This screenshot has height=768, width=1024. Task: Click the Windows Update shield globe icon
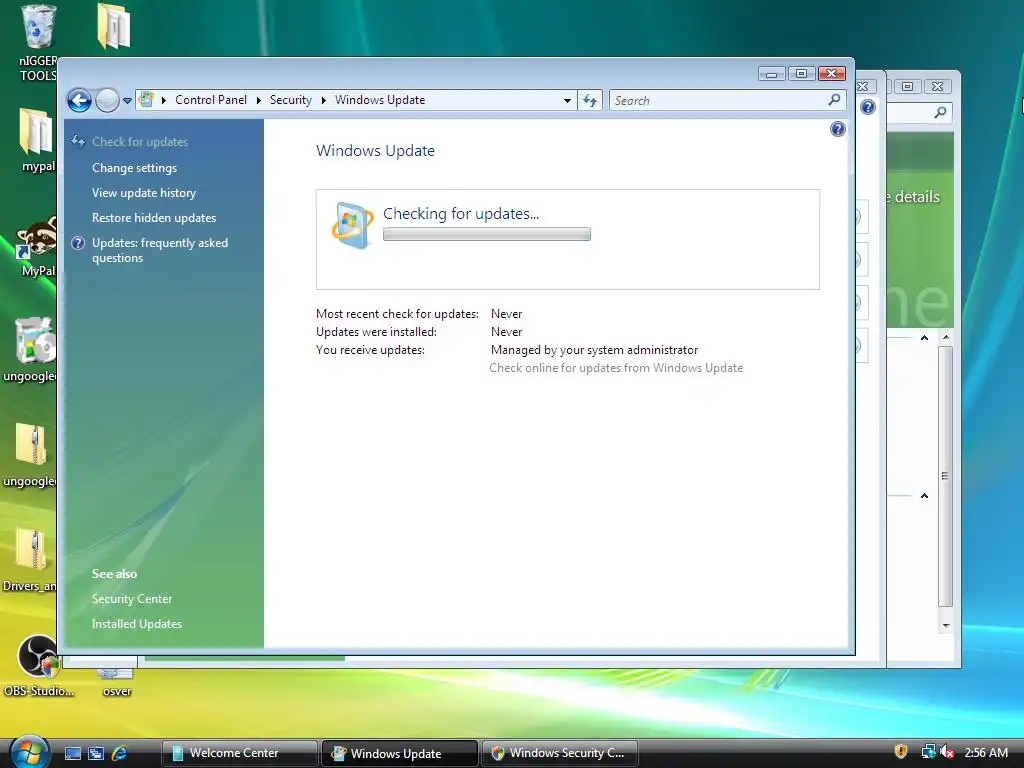[352, 225]
